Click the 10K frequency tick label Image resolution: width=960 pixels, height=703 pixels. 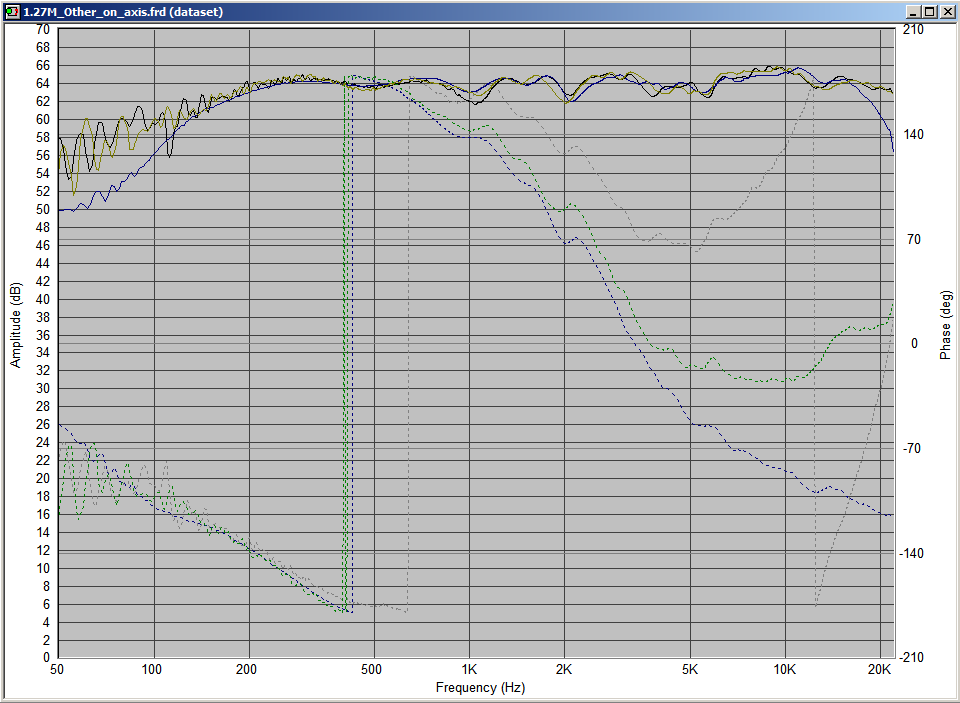785,669
